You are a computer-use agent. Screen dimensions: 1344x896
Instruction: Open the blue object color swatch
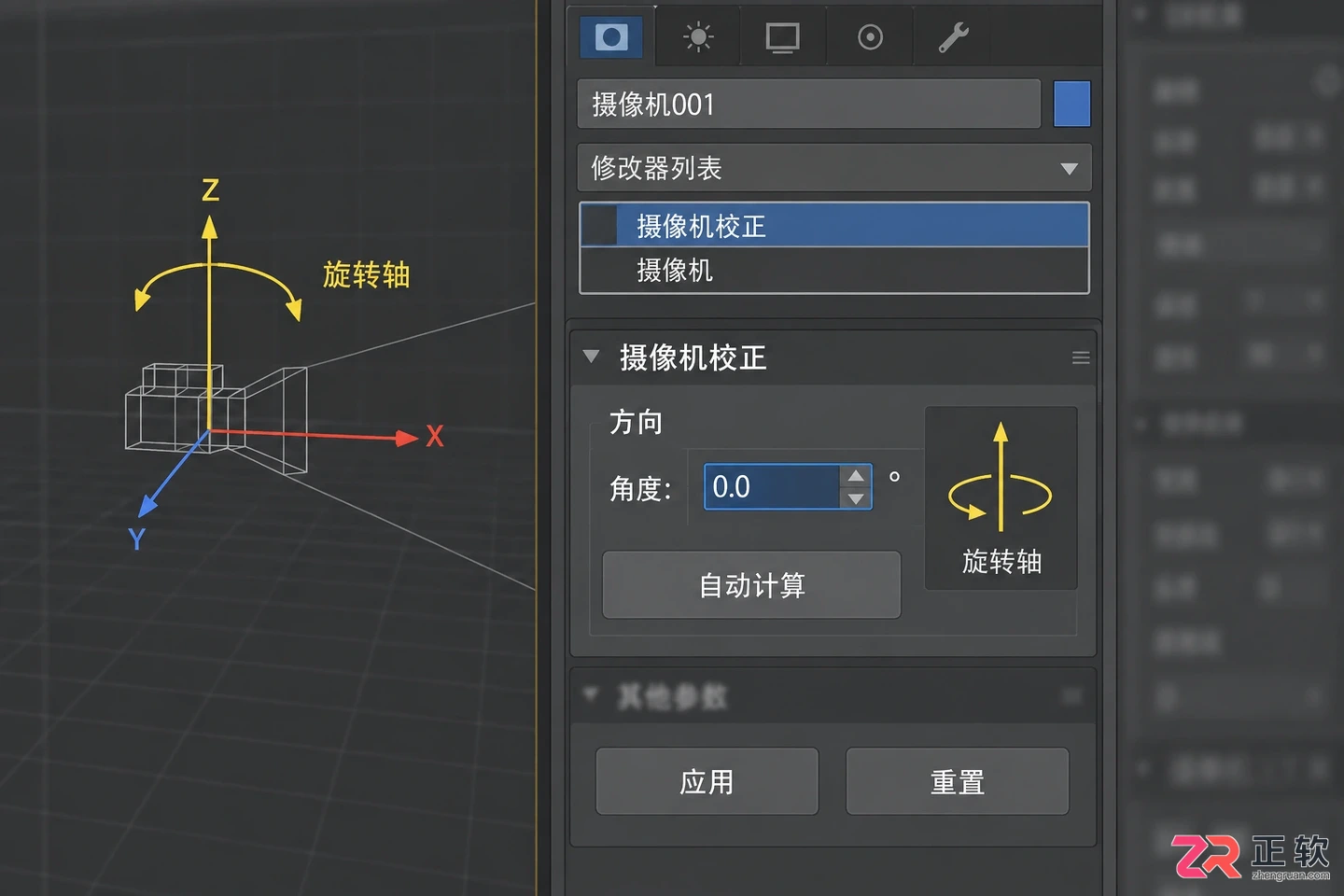pyautogui.click(x=1071, y=104)
